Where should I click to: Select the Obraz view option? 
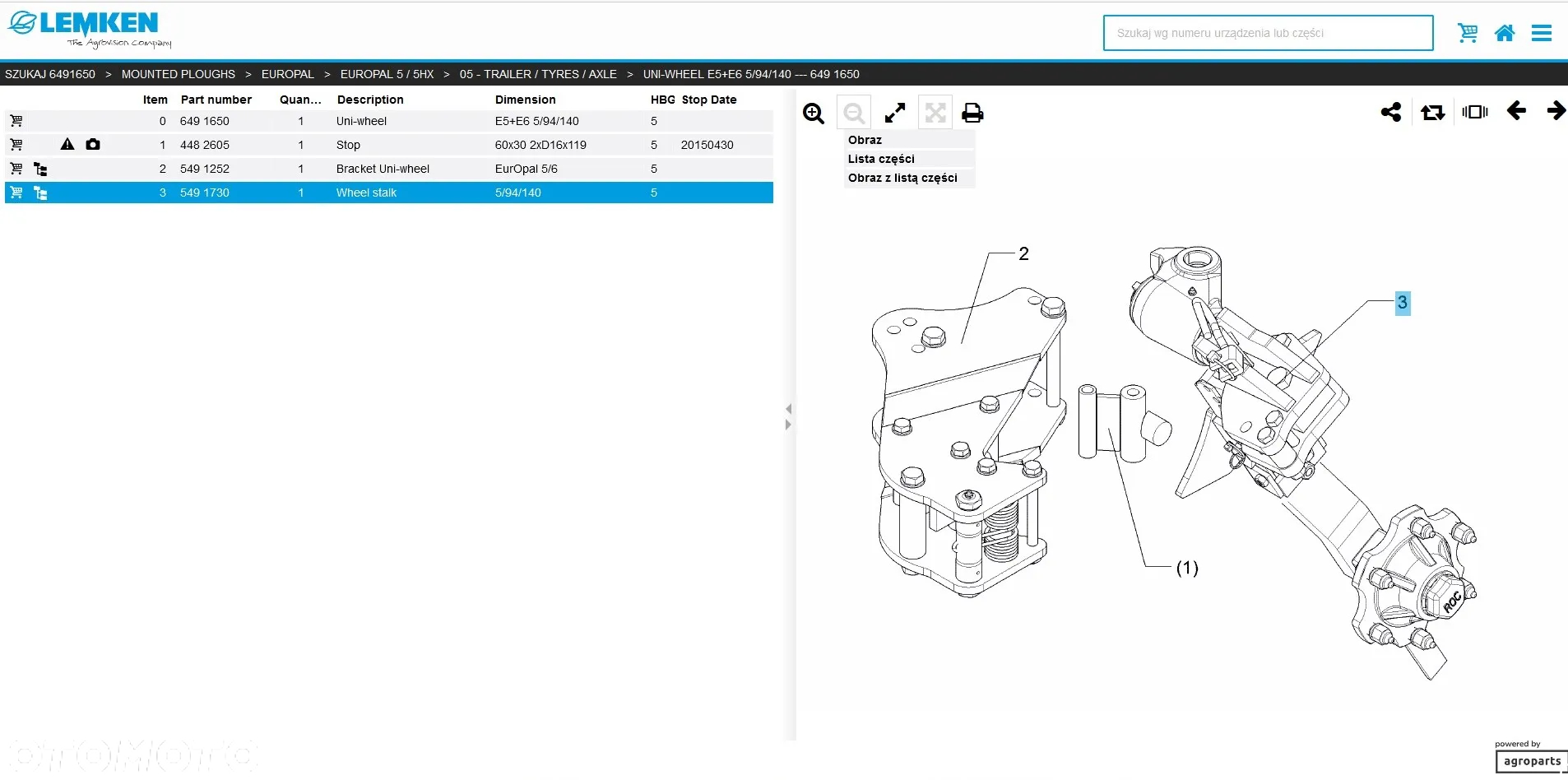coord(909,140)
